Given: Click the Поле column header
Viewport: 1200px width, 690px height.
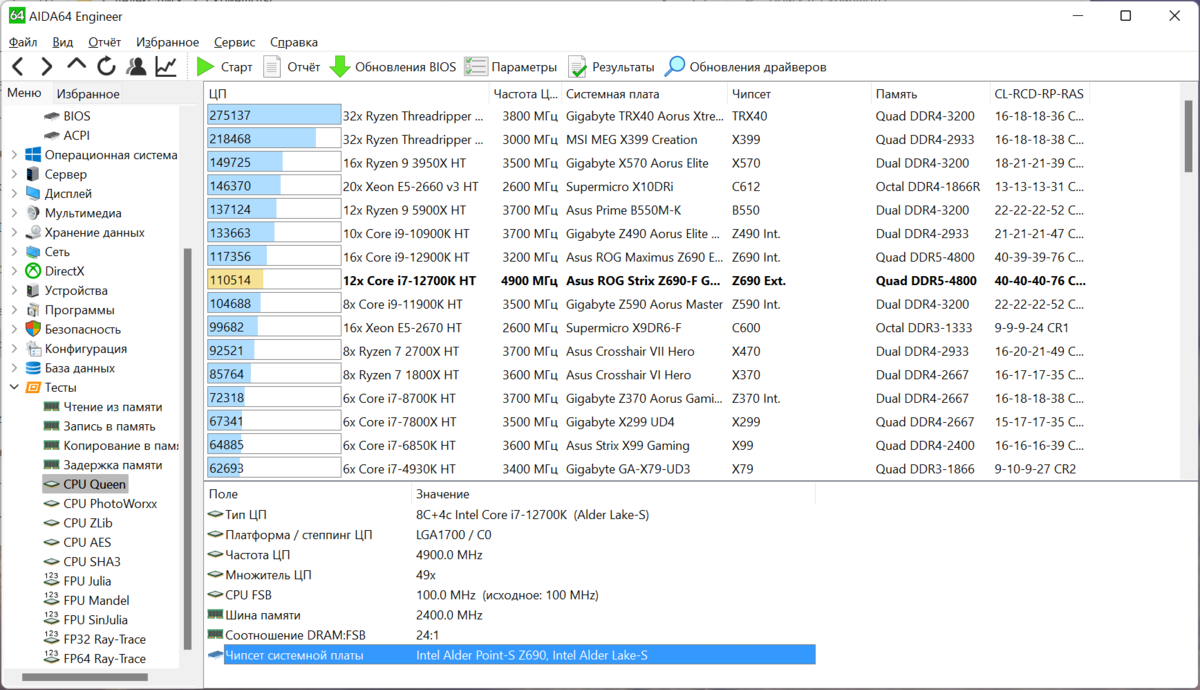Looking at the screenshot, I should tap(307, 494).
